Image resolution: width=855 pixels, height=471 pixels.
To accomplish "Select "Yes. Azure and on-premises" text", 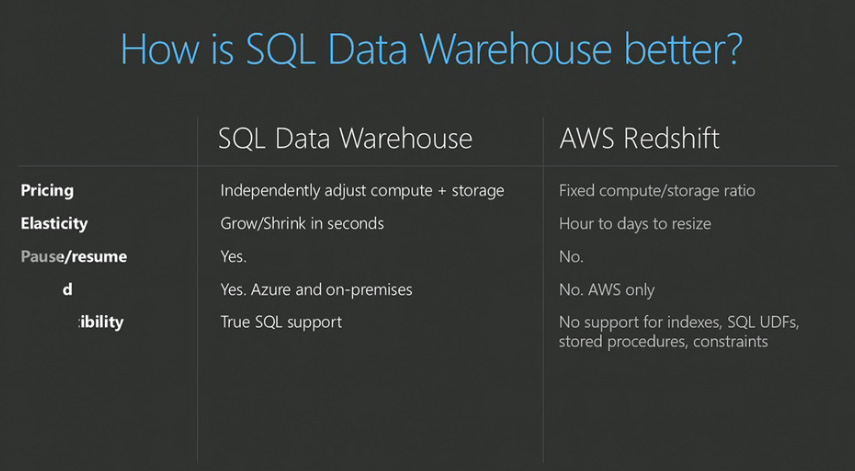I will (316, 289).
